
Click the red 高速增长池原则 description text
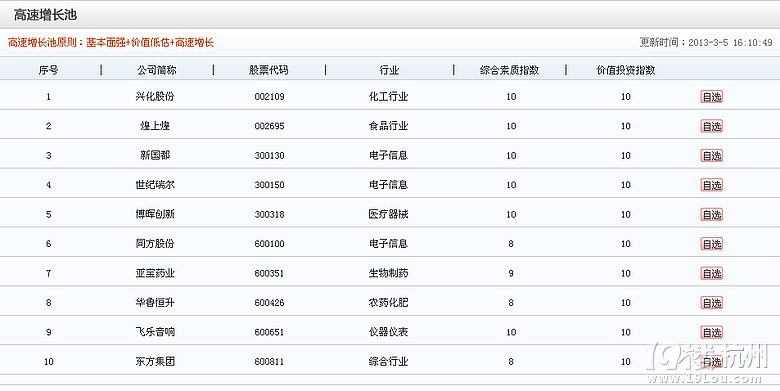point(111,43)
